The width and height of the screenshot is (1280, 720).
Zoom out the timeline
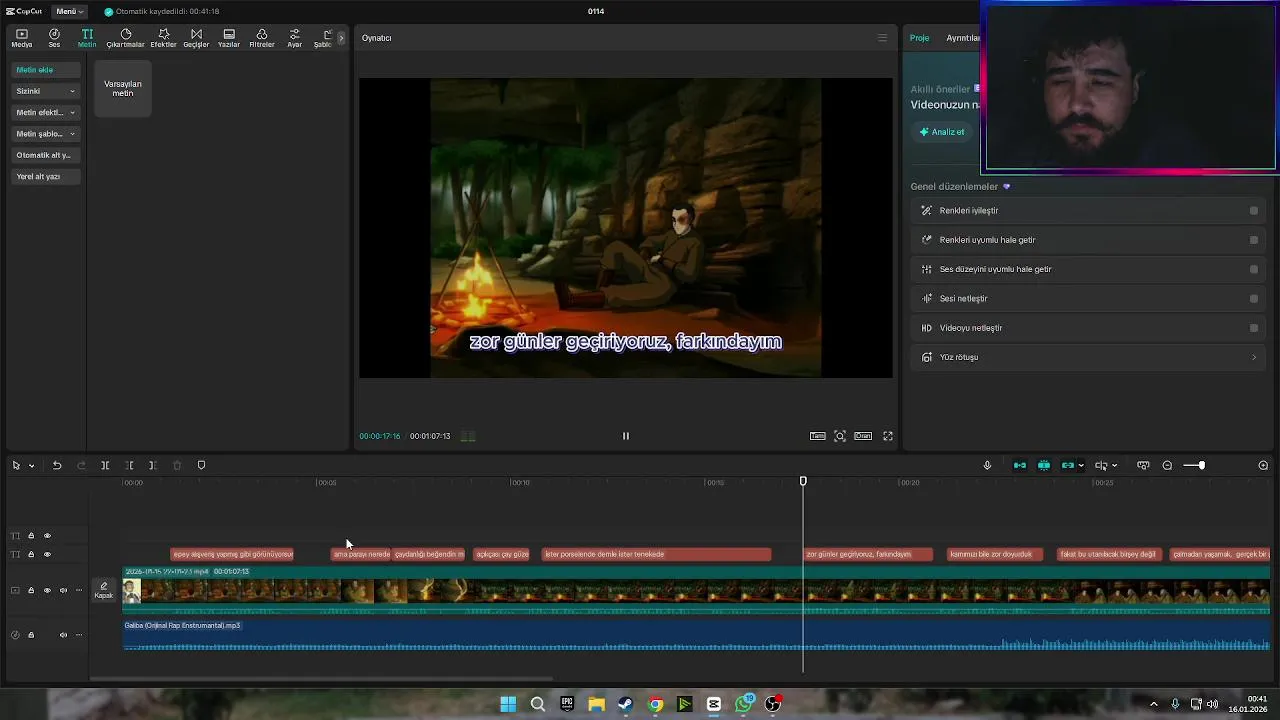pyautogui.click(x=1167, y=465)
